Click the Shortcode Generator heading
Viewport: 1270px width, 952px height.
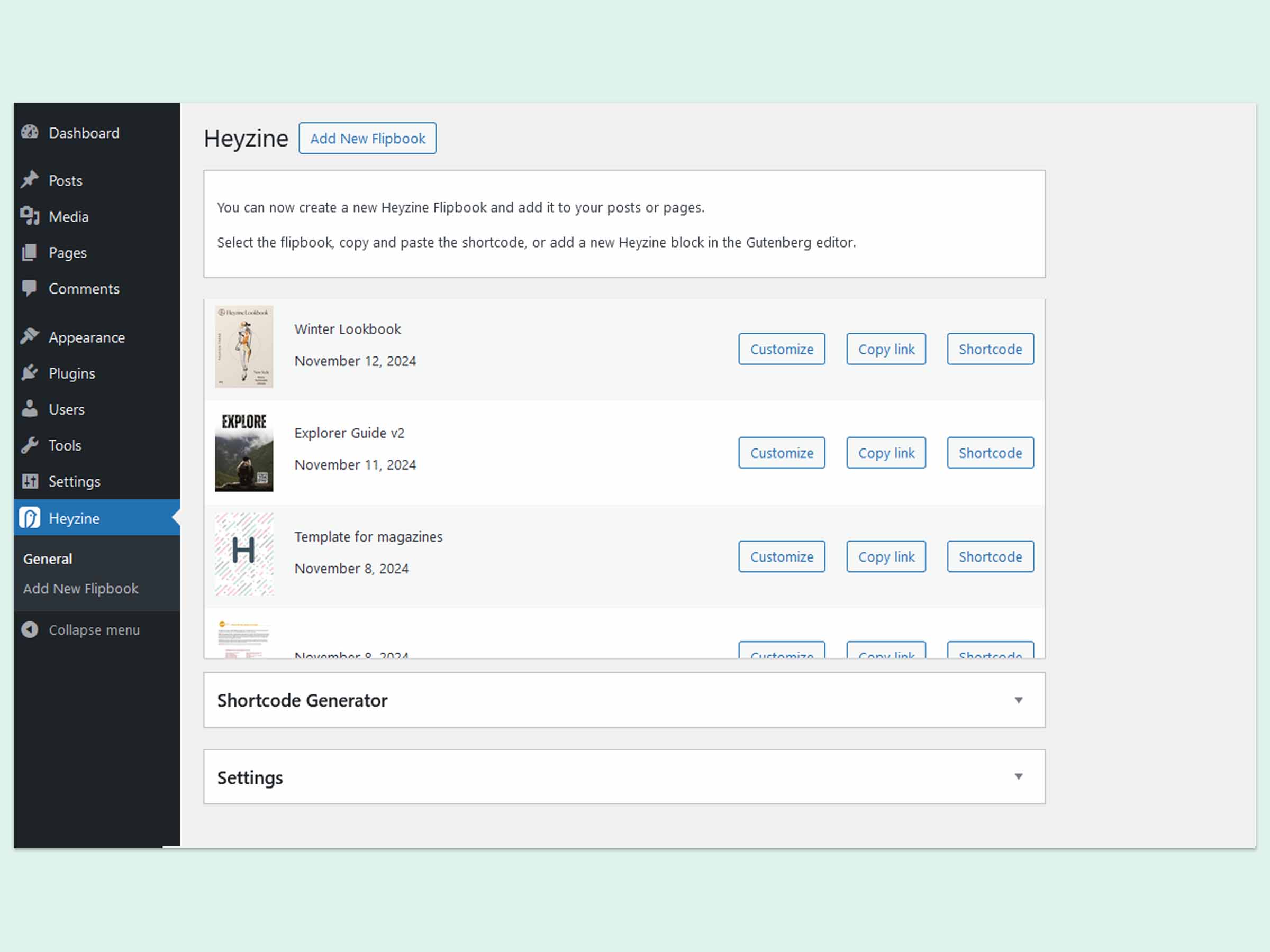pyautogui.click(x=302, y=701)
